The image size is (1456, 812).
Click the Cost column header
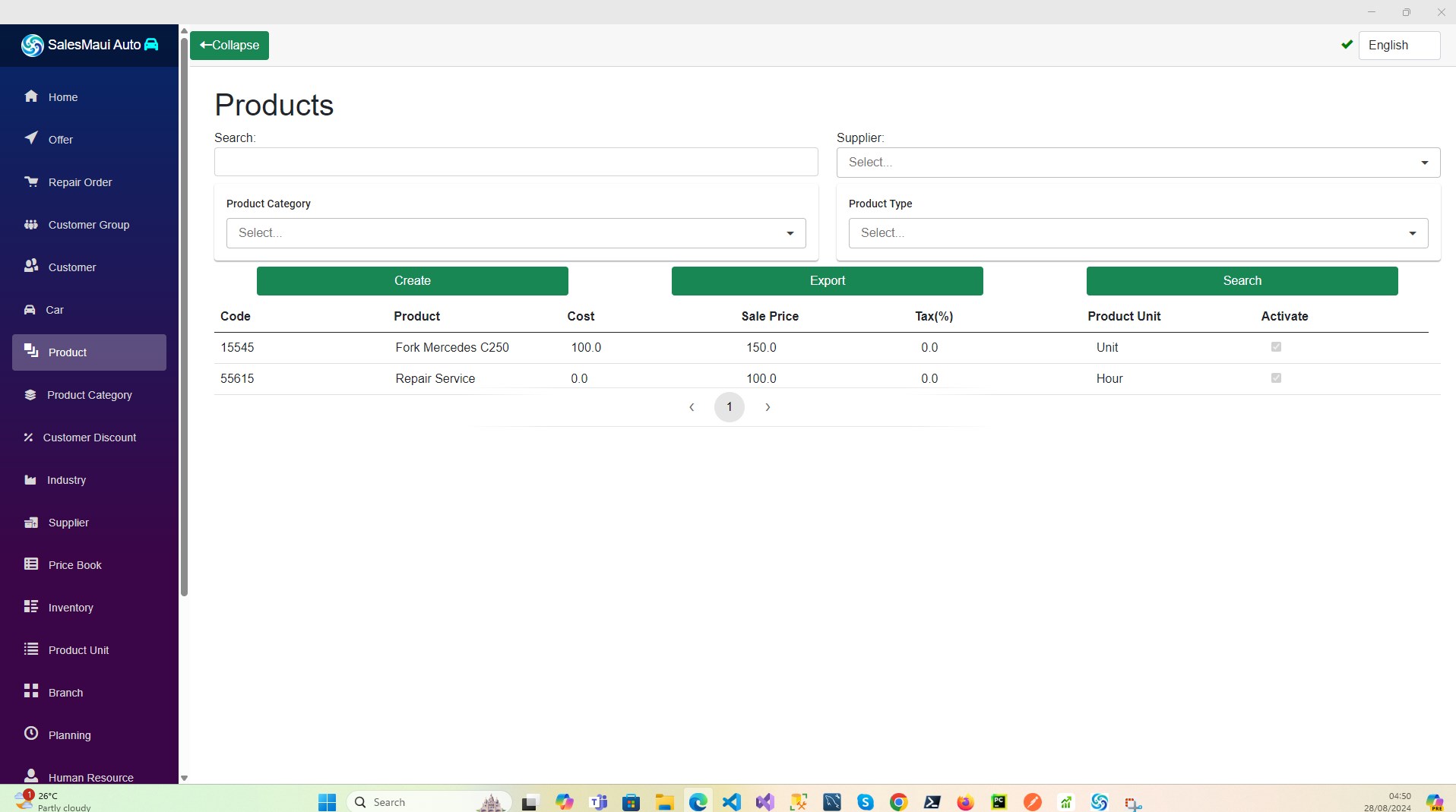[581, 317]
